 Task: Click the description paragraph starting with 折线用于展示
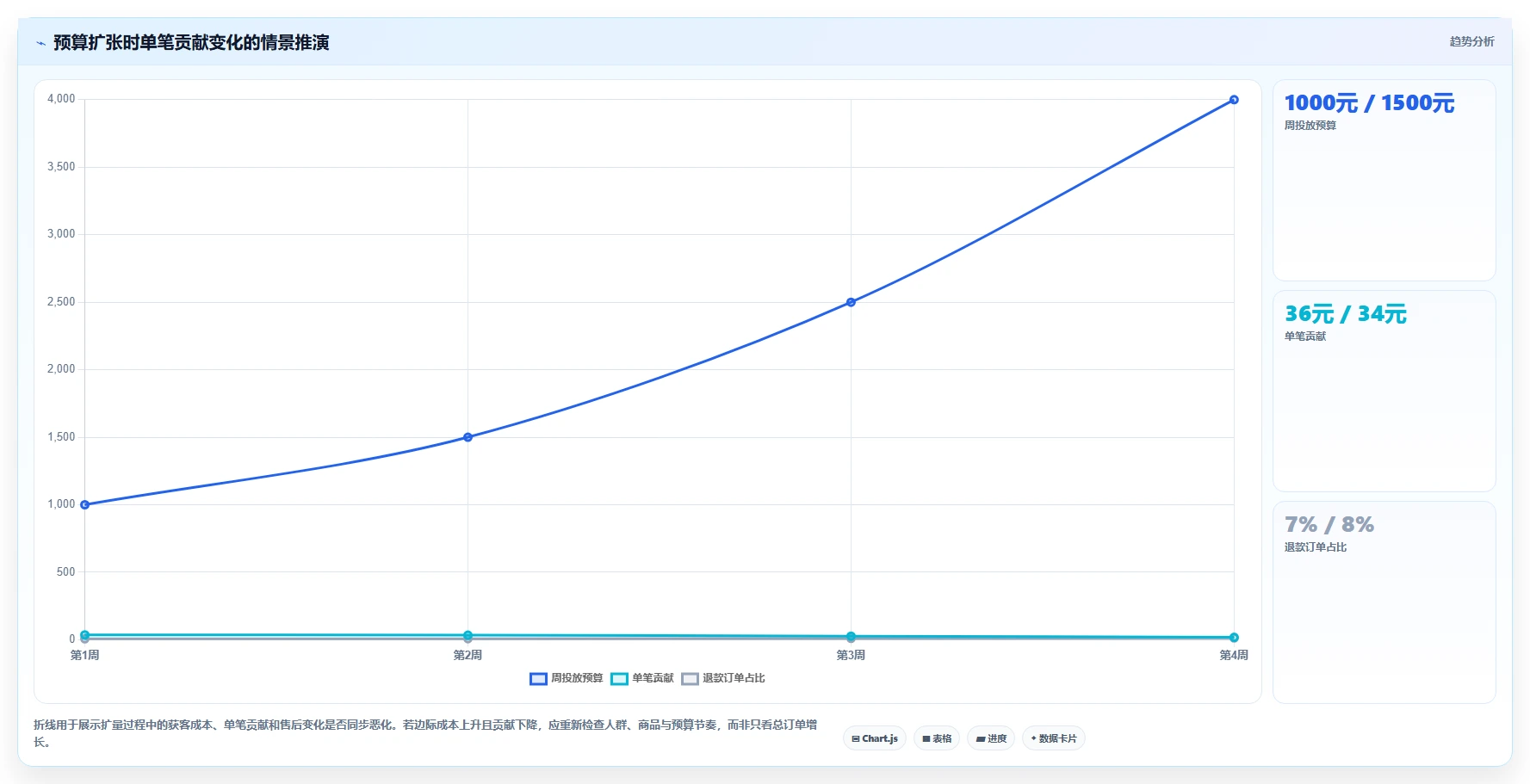click(x=425, y=733)
